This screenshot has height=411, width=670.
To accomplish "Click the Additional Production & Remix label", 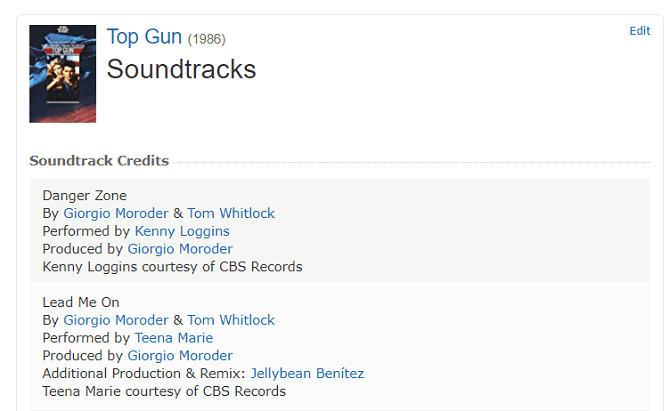I will click(x=143, y=374).
